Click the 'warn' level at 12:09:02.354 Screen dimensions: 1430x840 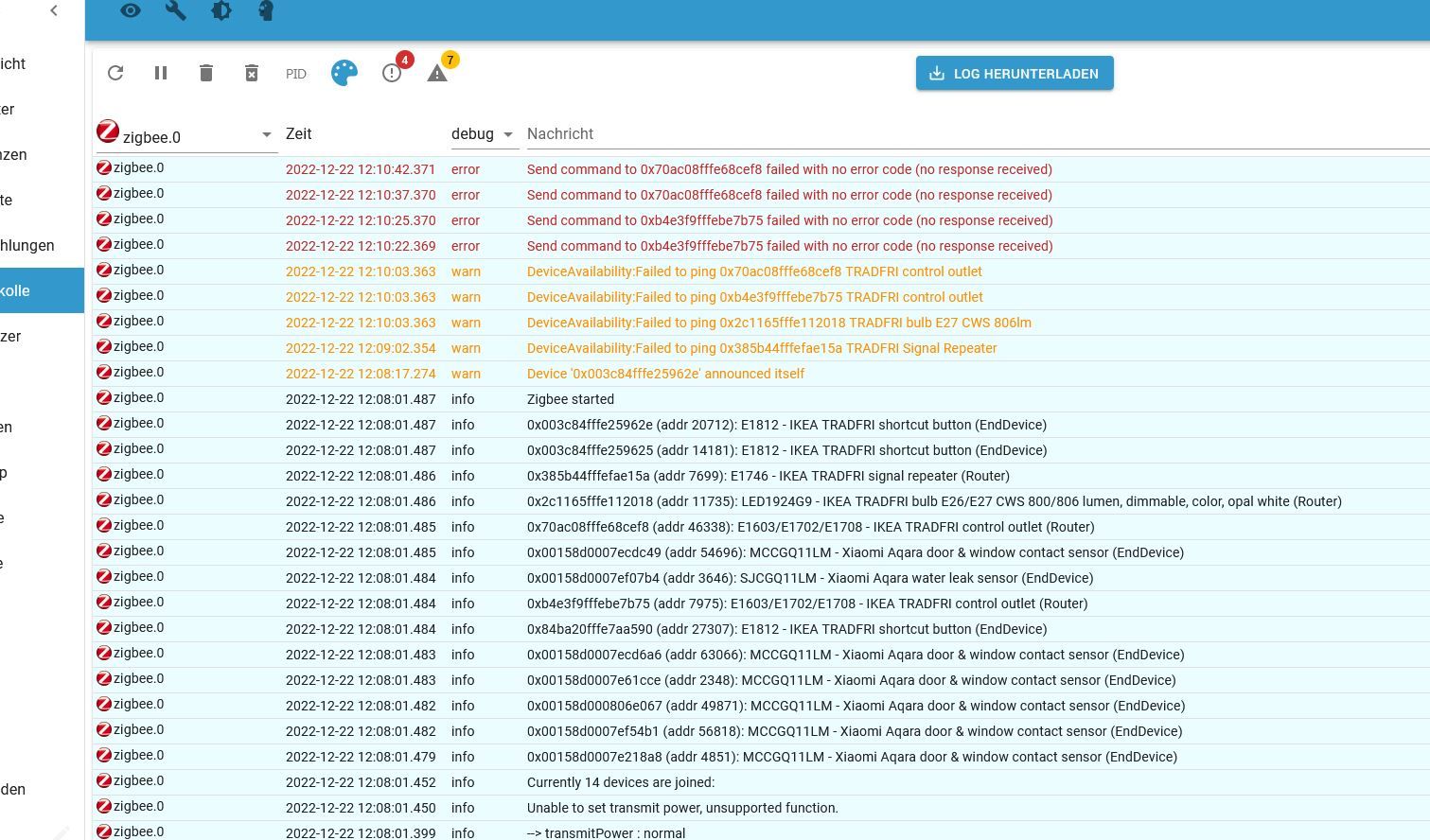[466, 348]
